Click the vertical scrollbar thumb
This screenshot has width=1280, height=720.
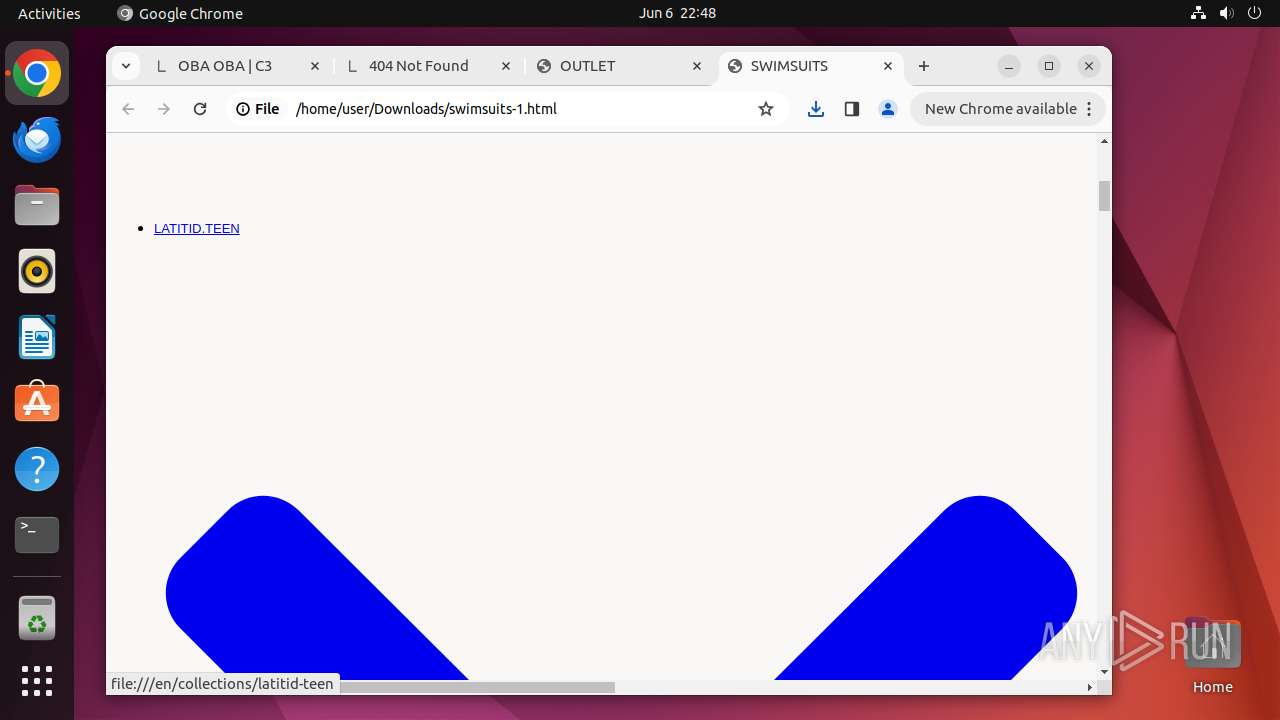[1104, 196]
